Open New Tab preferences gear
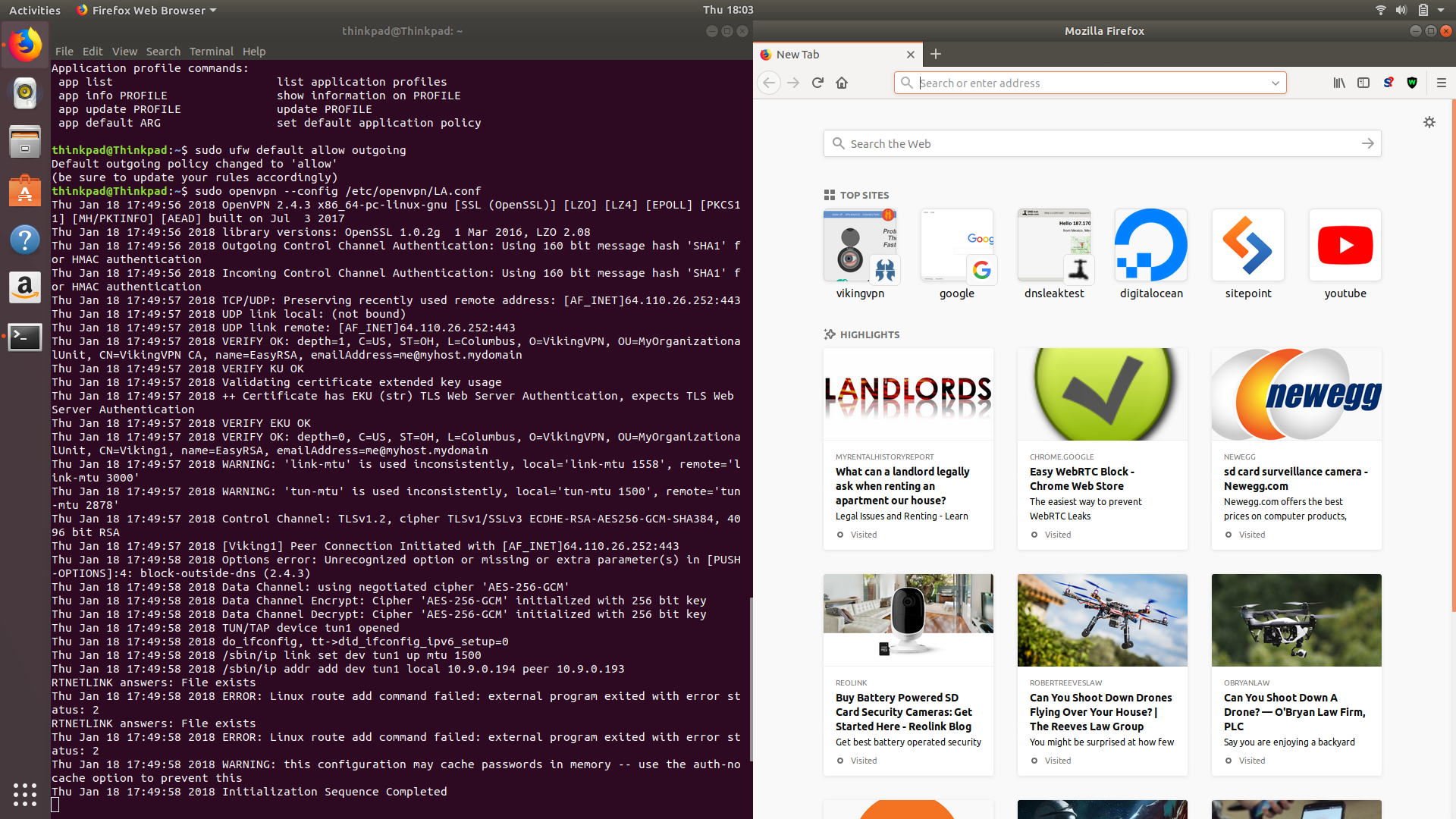The width and height of the screenshot is (1456, 819). (1429, 122)
